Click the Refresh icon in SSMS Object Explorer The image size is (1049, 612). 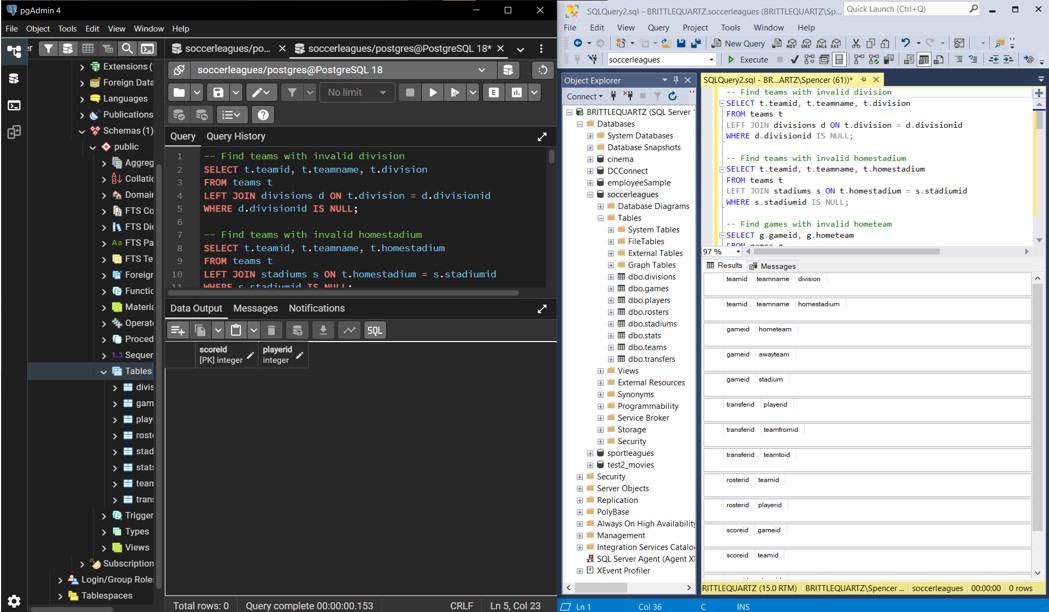672,96
